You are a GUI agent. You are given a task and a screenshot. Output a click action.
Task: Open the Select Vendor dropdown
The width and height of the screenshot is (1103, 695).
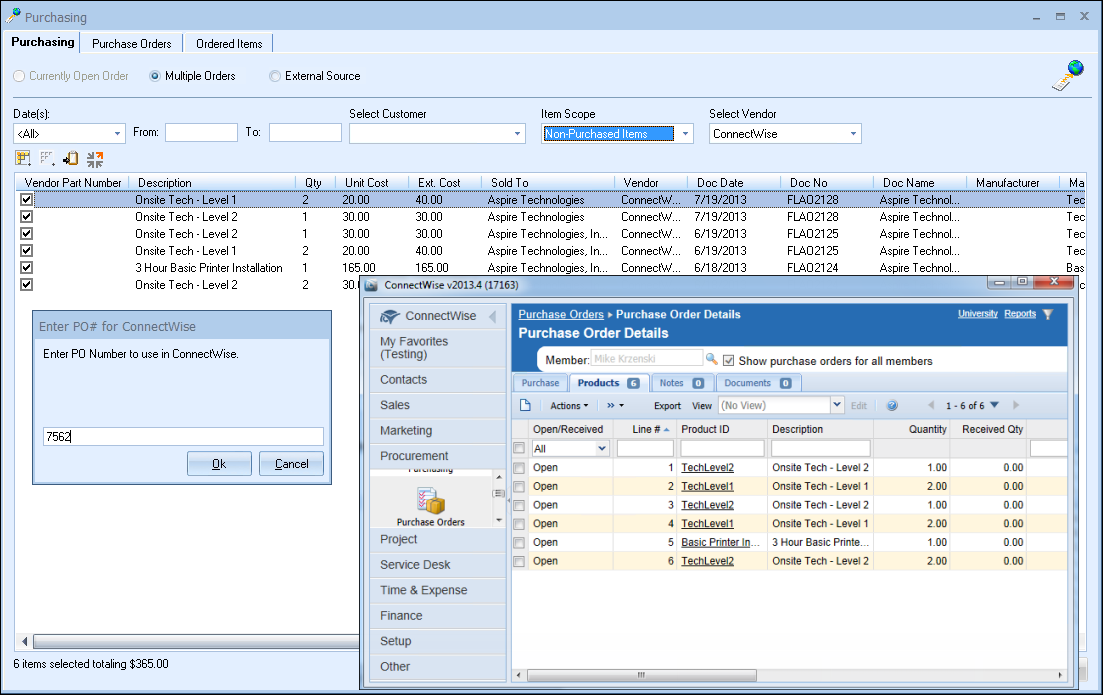coord(853,134)
